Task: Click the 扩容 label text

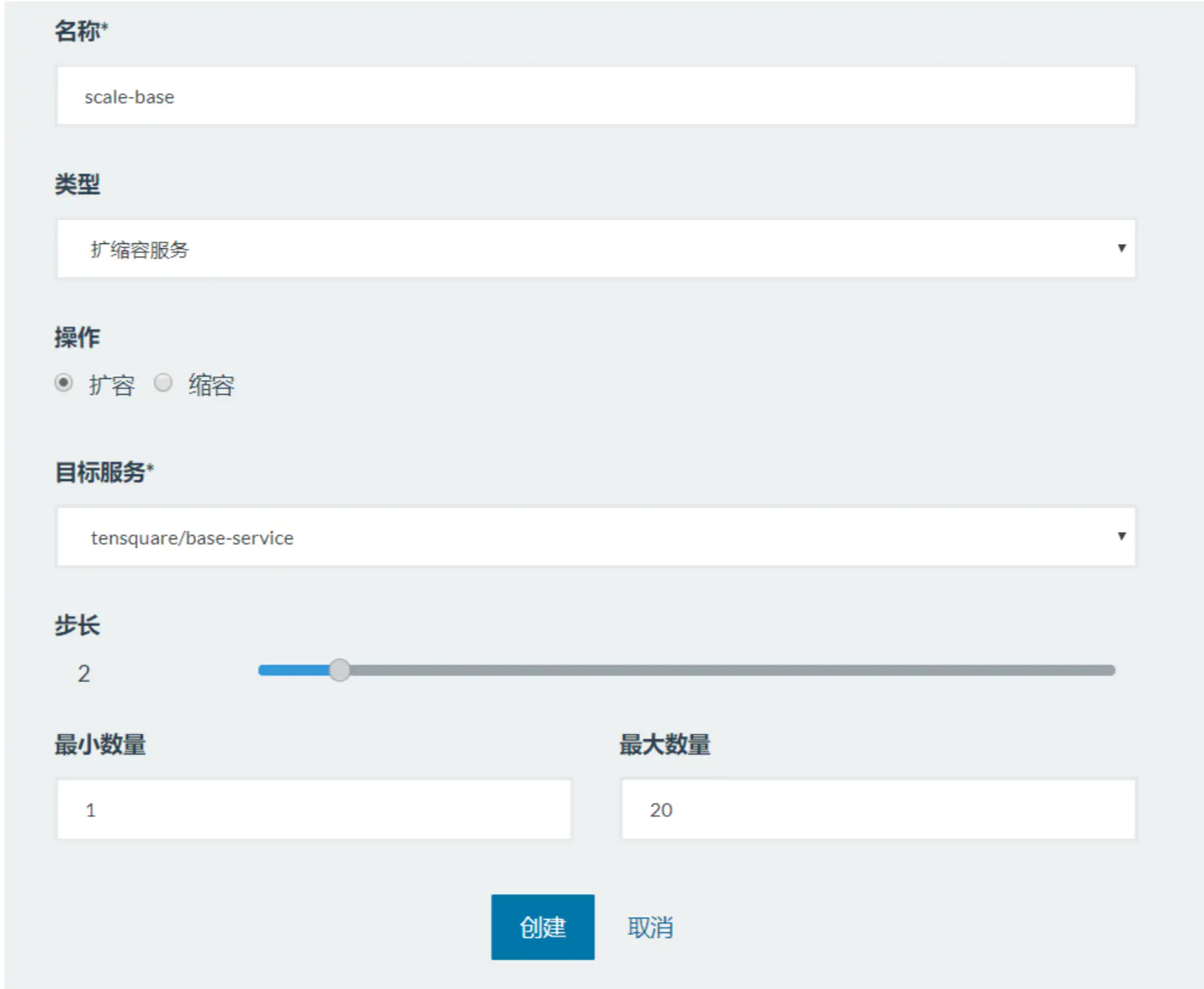Action: coord(112,385)
